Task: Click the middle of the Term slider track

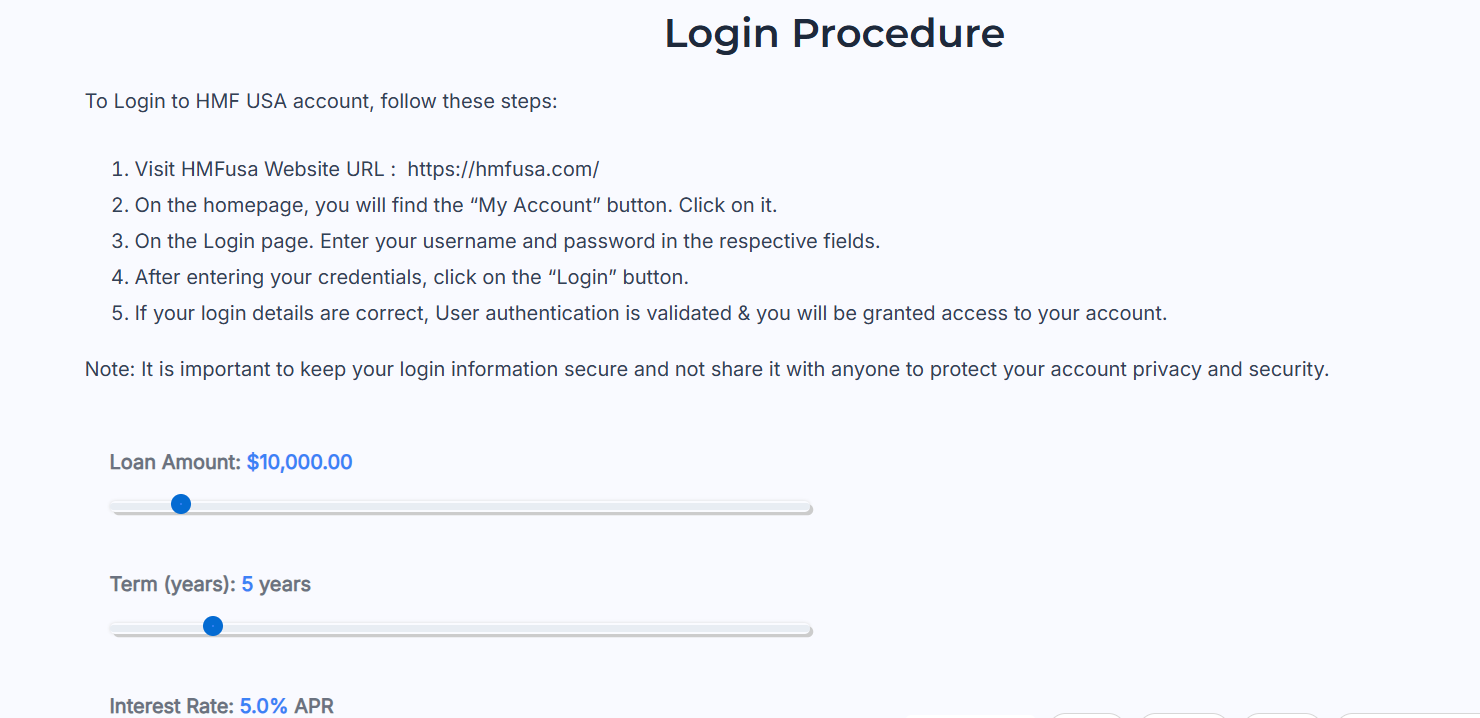Action: coord(461,630)
